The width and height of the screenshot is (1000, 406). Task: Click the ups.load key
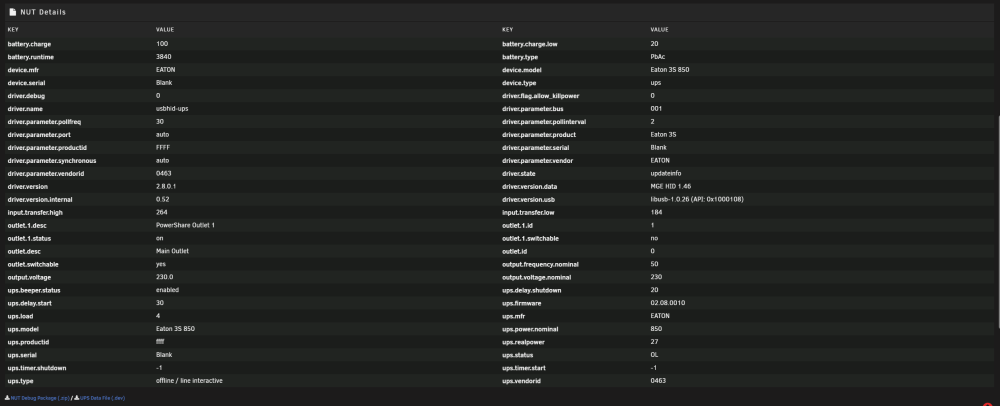pyautogui.click(x=21, y=316)
